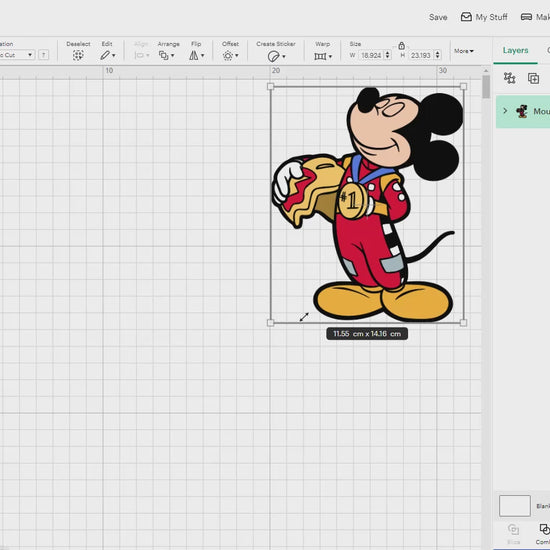Toggle the size aspect-ratio lock icon
550x550 pixels.
click(x=402, y=46)
